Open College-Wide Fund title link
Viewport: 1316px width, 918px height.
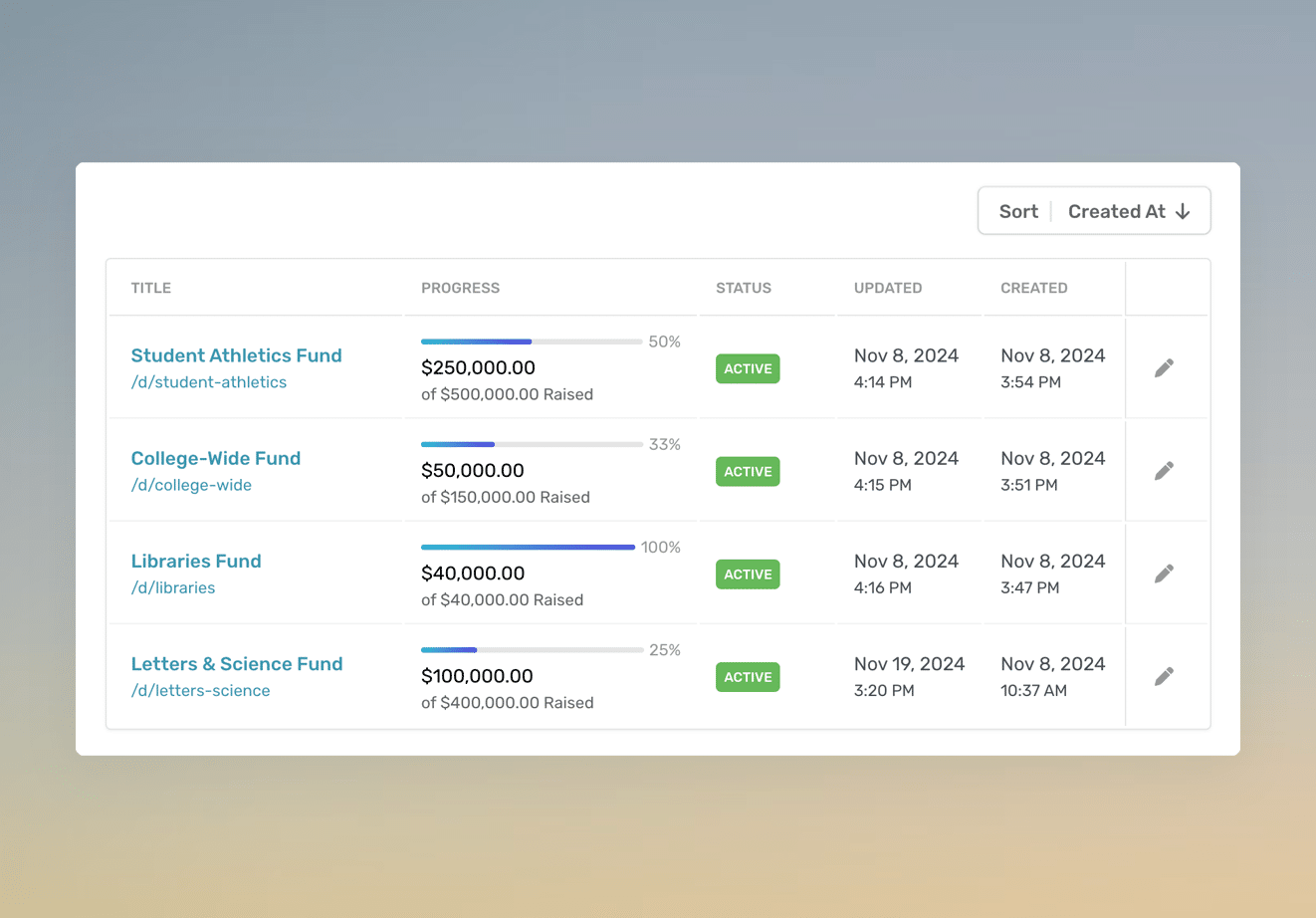coord(215,458)
